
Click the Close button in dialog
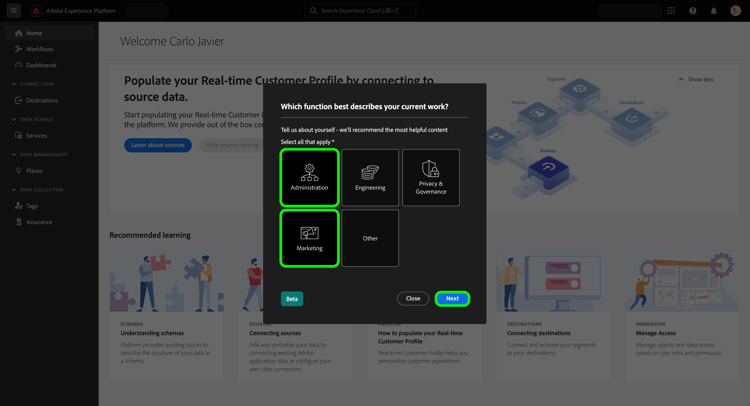click(413, 298)
